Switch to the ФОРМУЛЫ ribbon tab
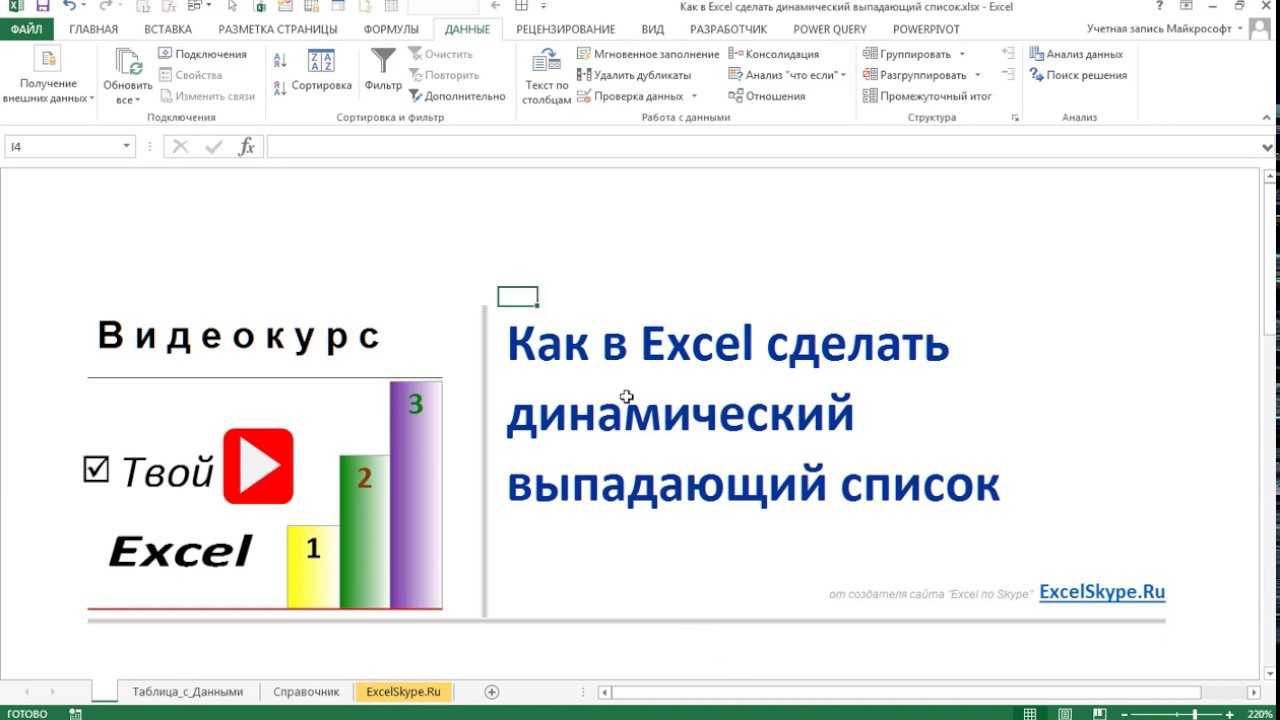The width and height of the screenshot is (1280, 720). tap(391, 29)
